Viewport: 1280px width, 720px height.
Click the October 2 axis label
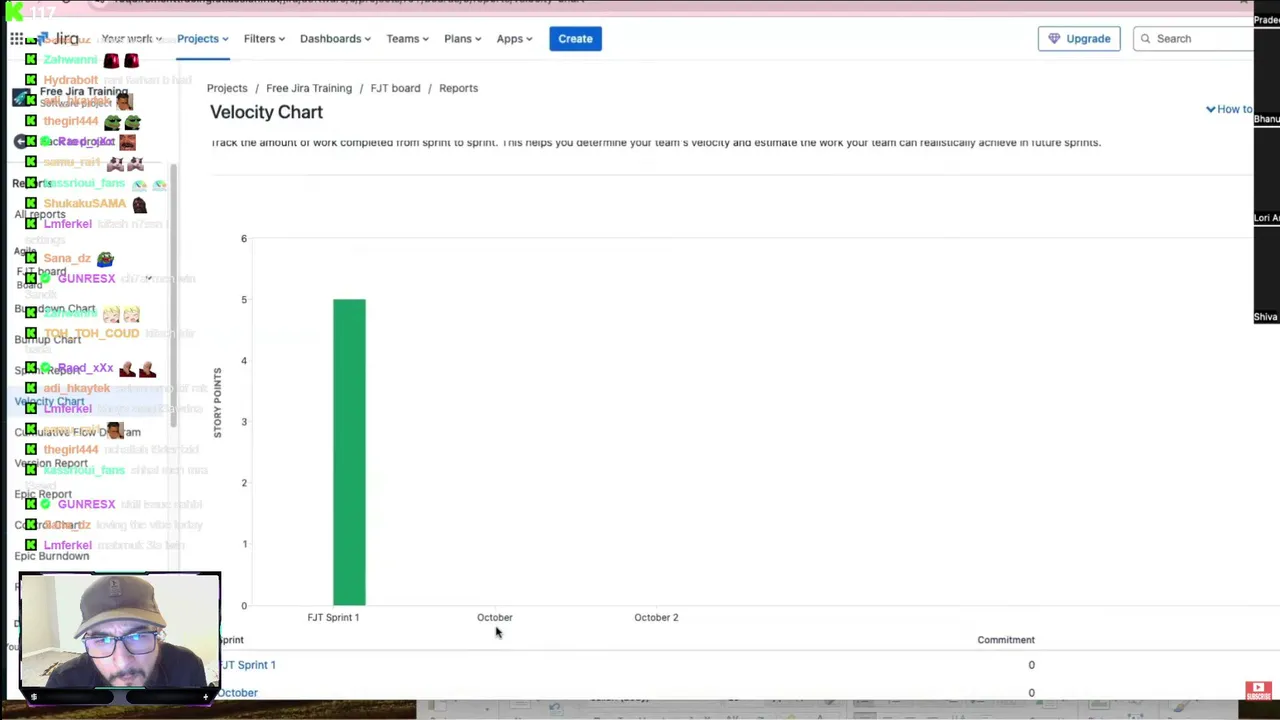(x=656, y=618)
